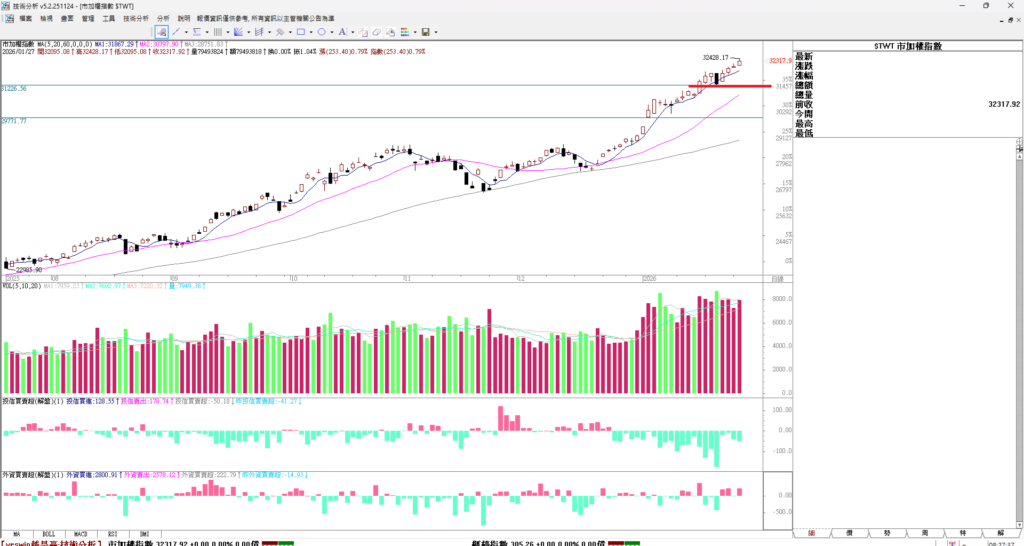Open the 技術分析 menu

136,18
